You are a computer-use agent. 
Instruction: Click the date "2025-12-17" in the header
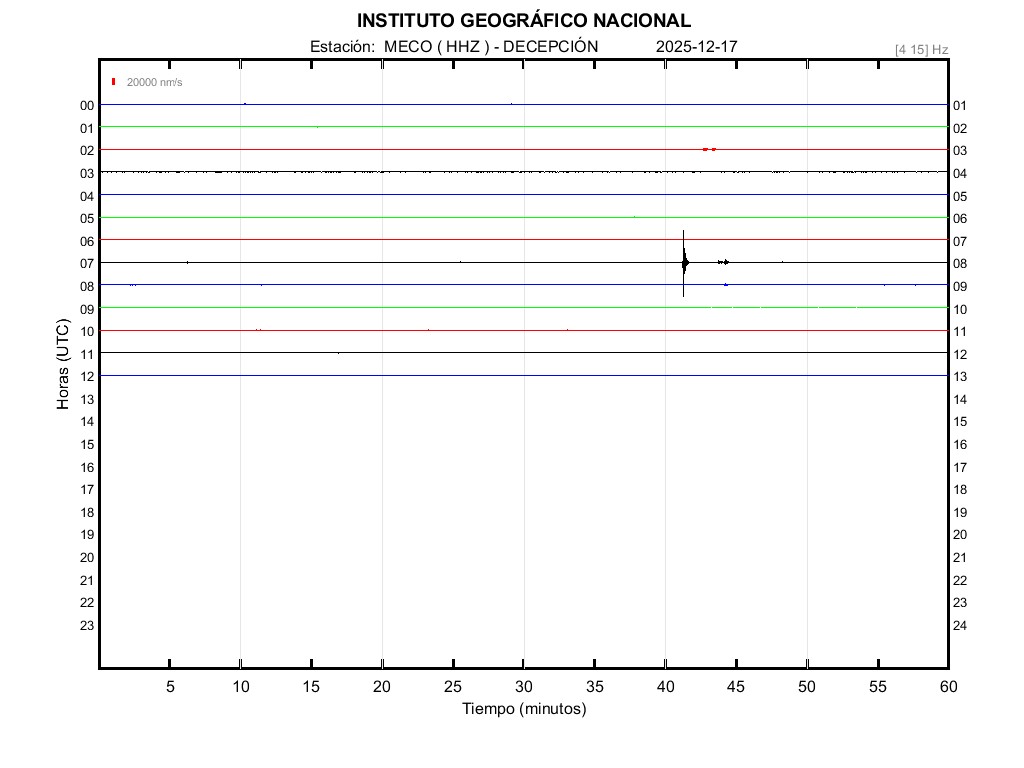[697, 47]
